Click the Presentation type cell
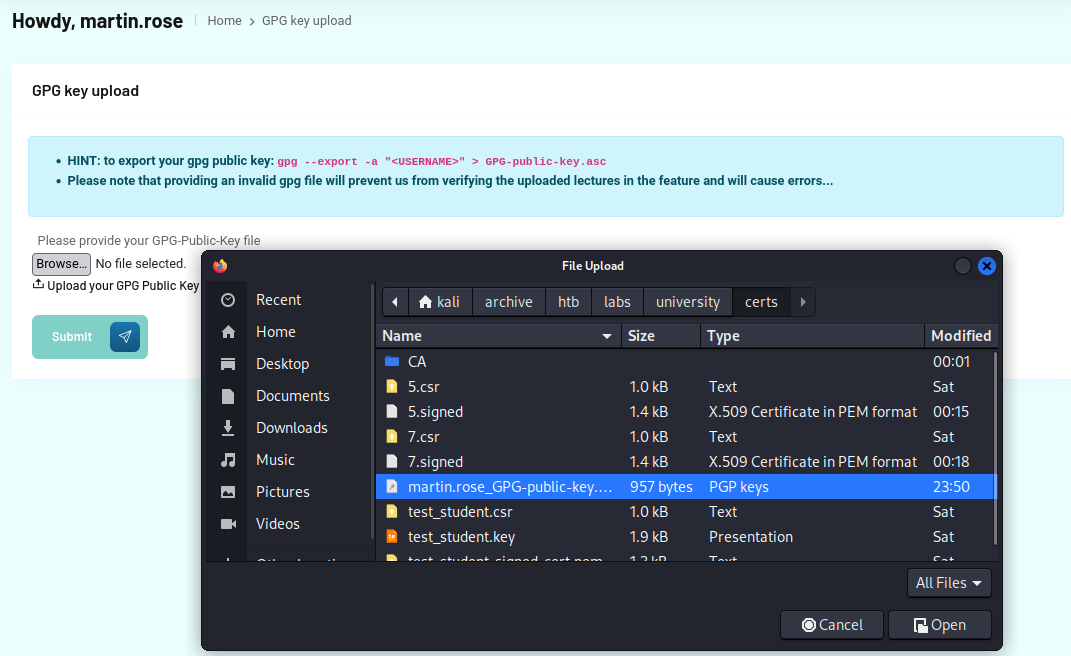This screenshot has height=656, width=1071. tap(751, 537)
